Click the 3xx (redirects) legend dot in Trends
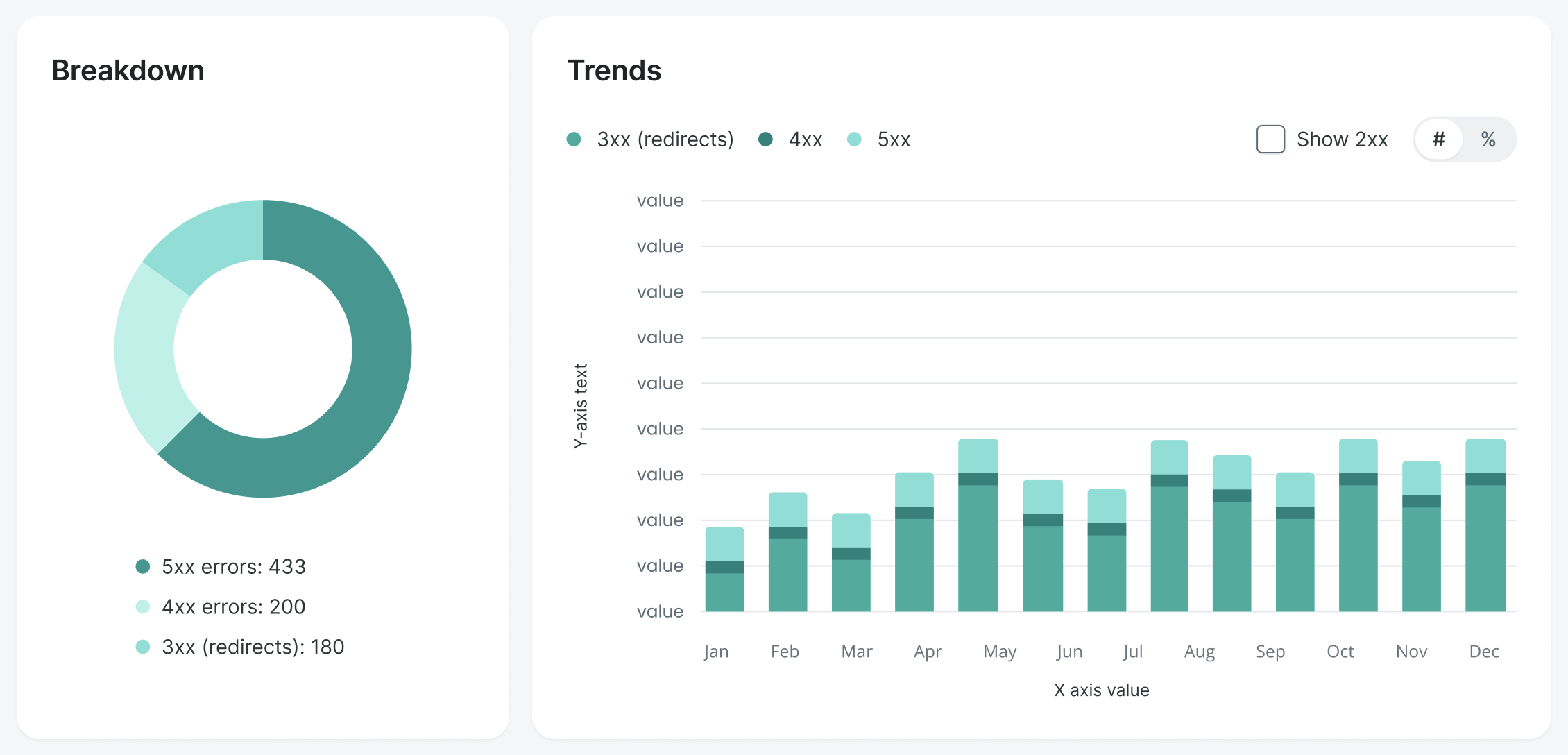Screen dimensions: 1568x755 click(x=574, y=139)
